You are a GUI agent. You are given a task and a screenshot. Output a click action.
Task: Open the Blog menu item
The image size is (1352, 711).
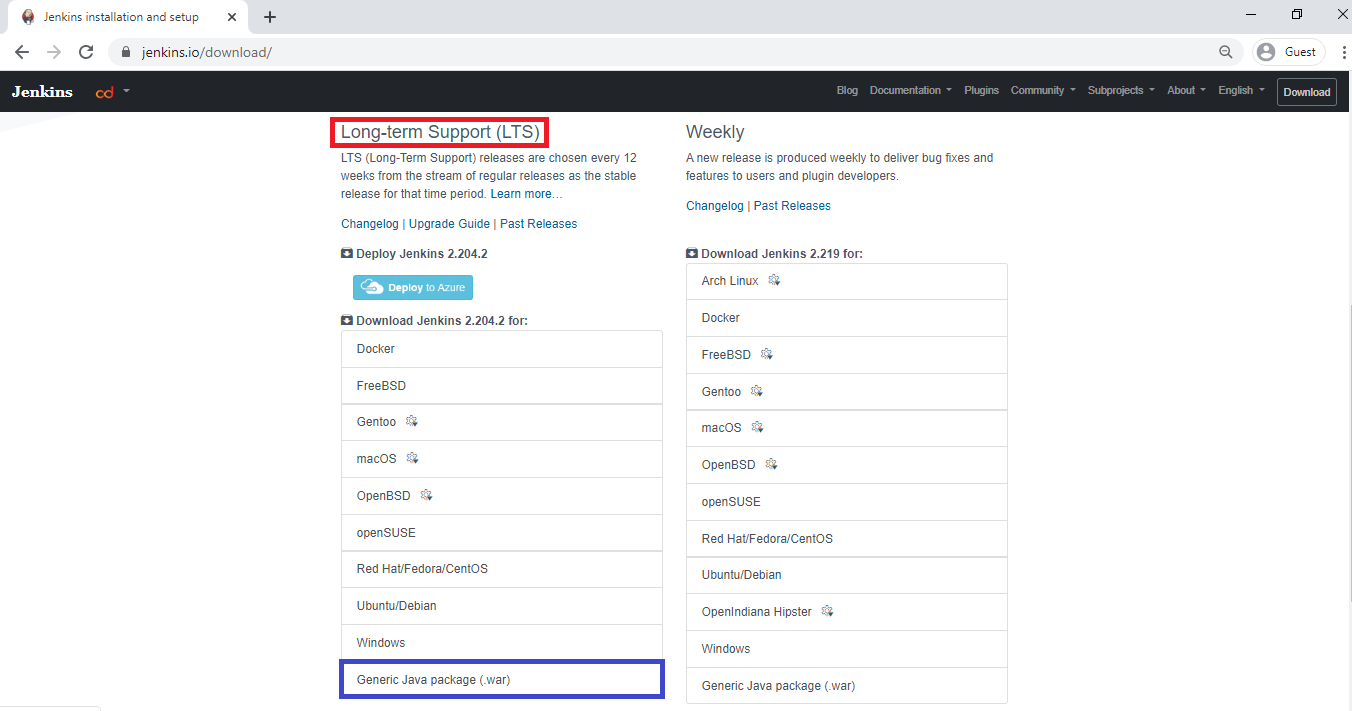coord(847,90)
